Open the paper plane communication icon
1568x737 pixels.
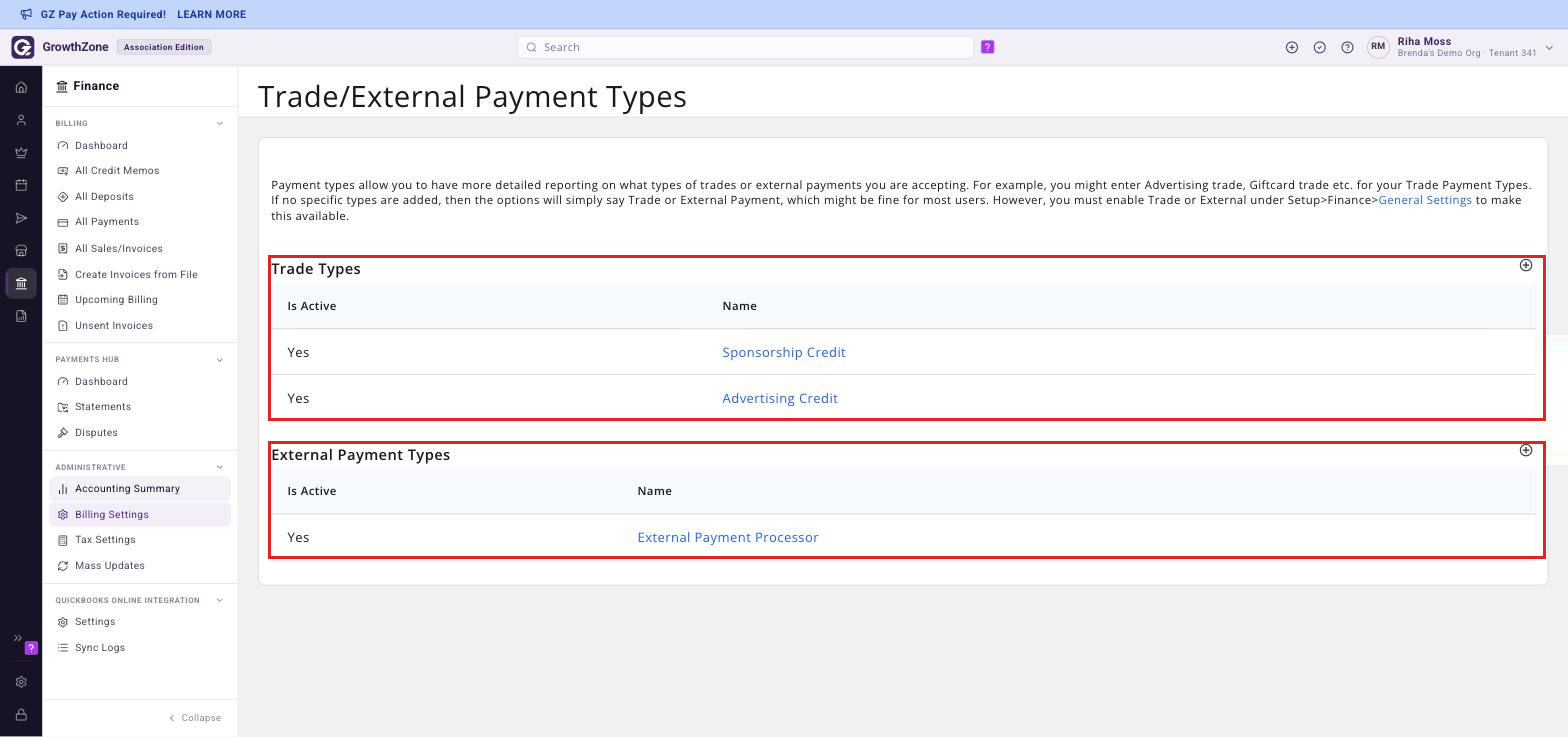(21, 218)
